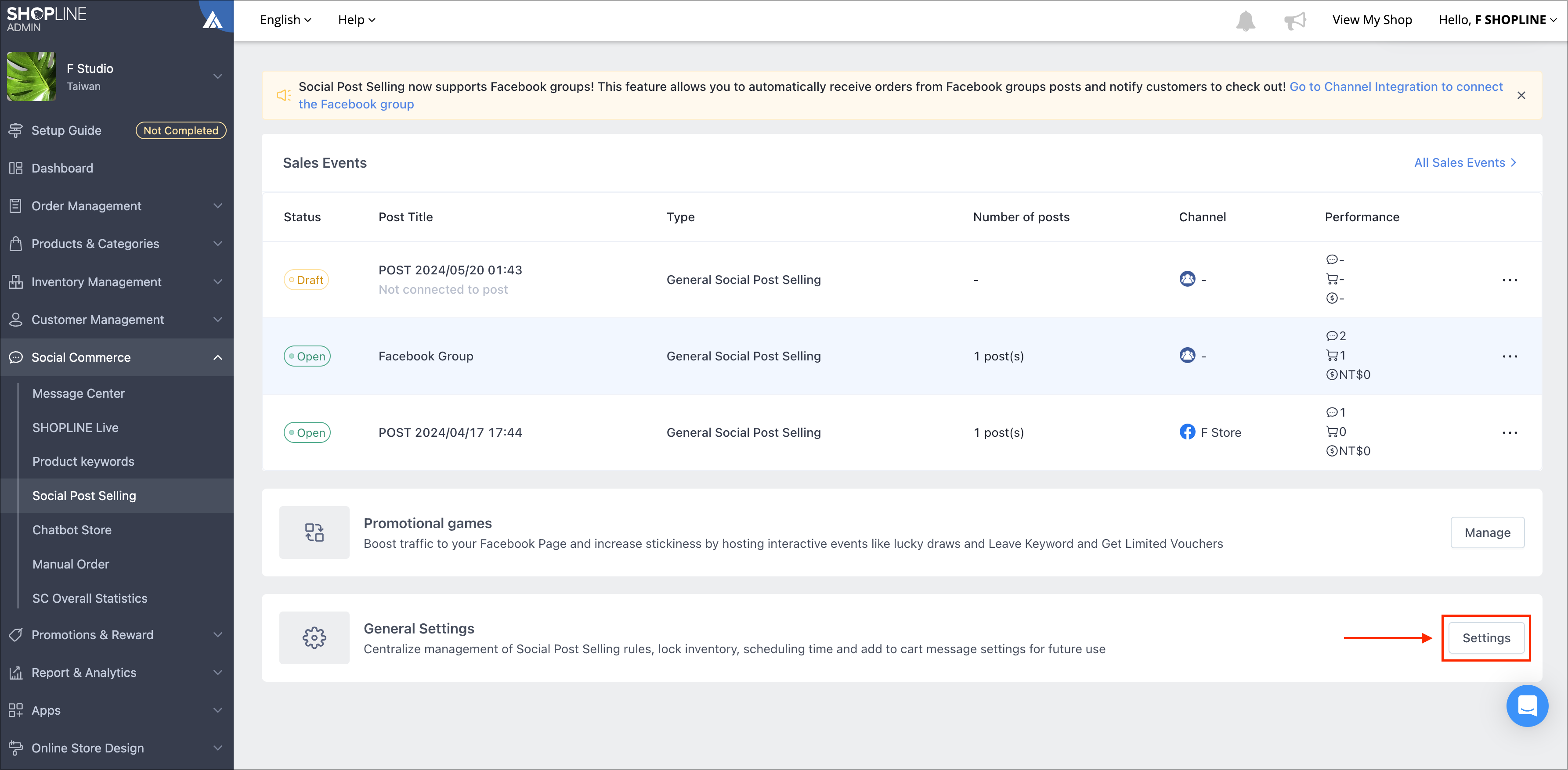Click the Report & Analytics chart icon
Screen dimensions: 1568x770
[16, 672]
